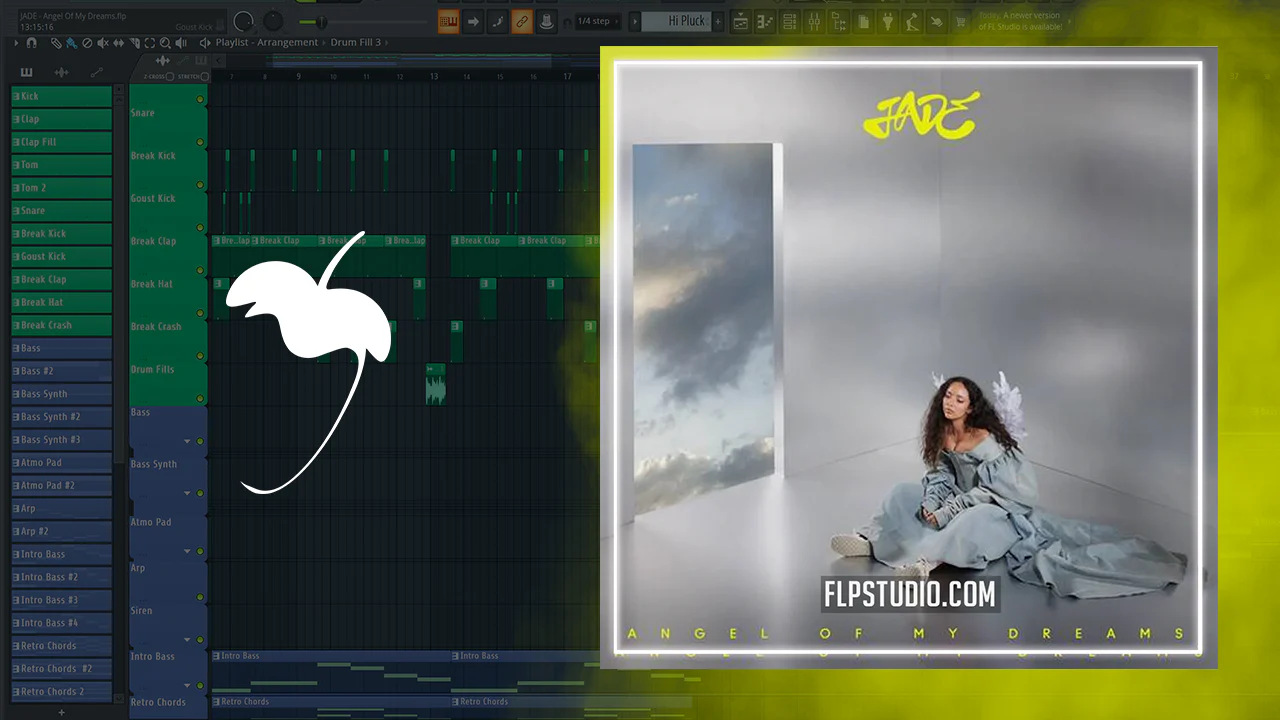Click the Playlist - Arrangement breadcrumb
This screenshot has width=1280, height=720.
(267, 43)
